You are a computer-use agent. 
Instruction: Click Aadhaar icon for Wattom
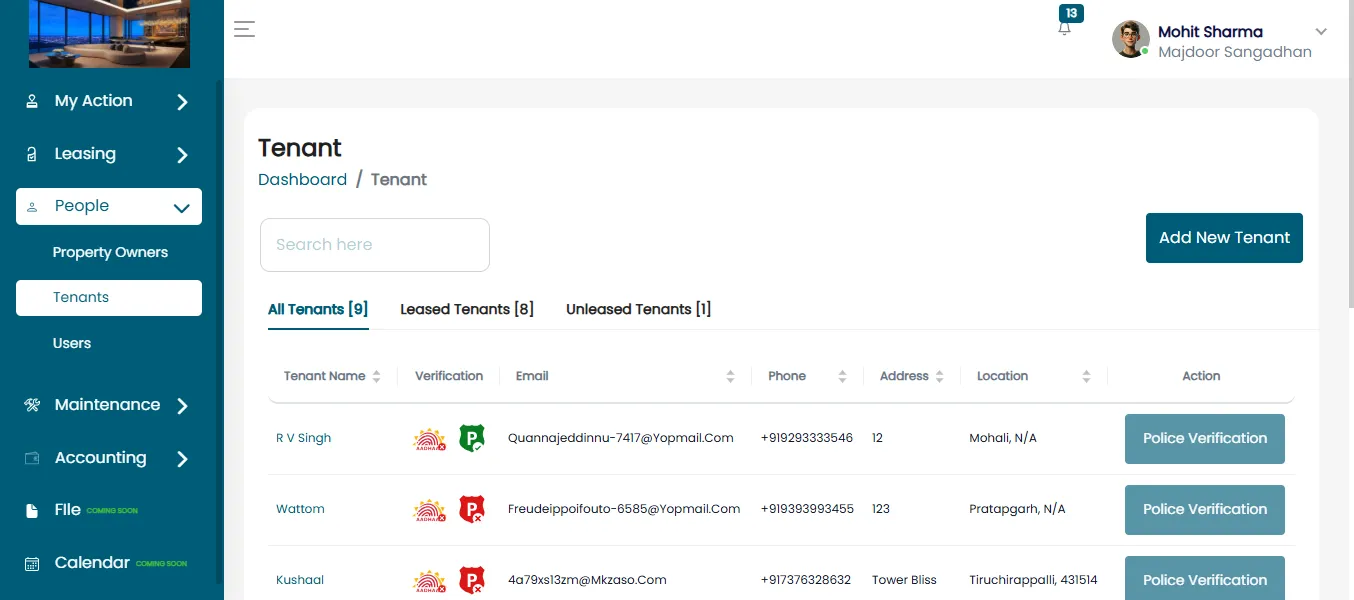click(x=430, y=510)
